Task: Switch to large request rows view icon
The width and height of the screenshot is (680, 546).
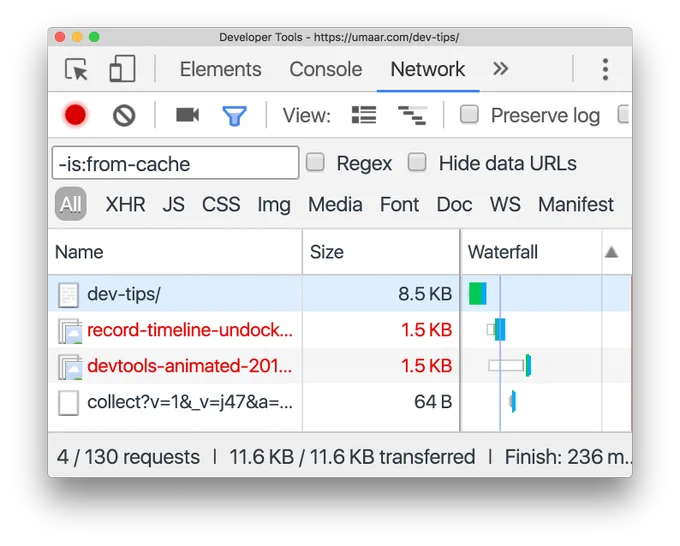Action: point(363,115)
